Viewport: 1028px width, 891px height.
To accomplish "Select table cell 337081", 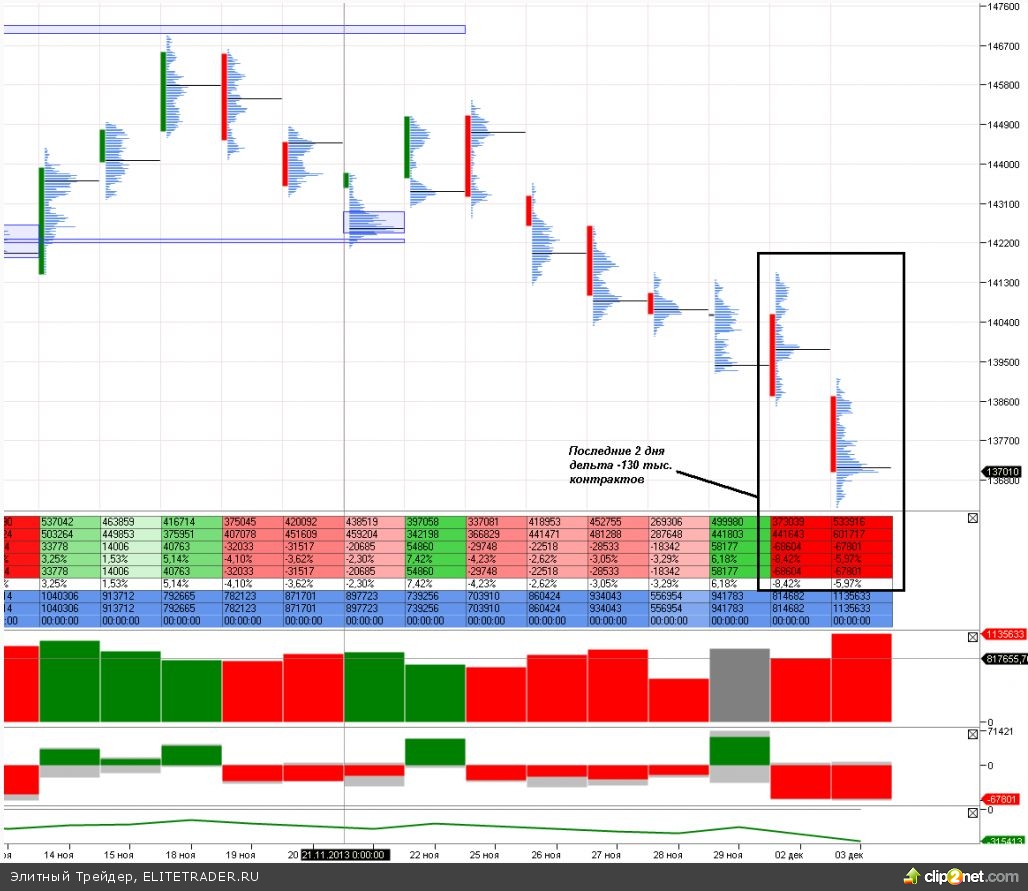I will pos(496,522).
